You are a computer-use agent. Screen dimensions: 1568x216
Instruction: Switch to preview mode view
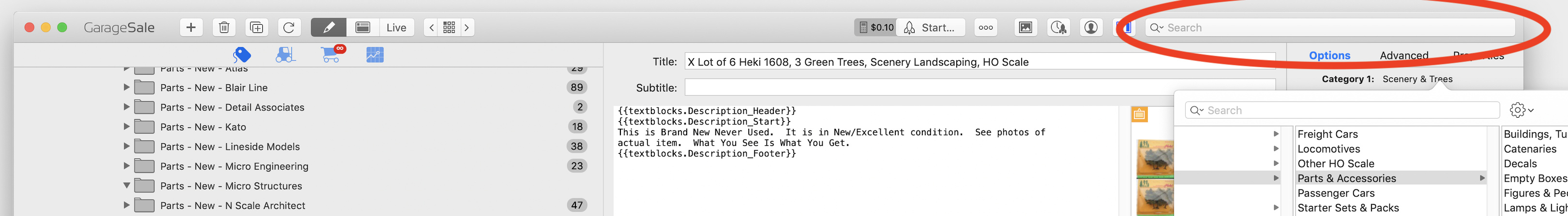(x=363, y=28)
